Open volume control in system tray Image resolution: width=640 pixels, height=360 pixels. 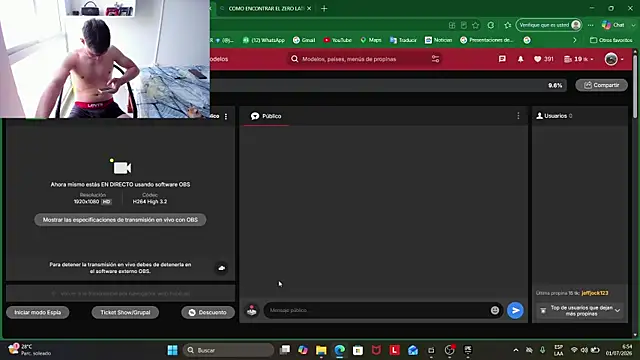(584, 350)
